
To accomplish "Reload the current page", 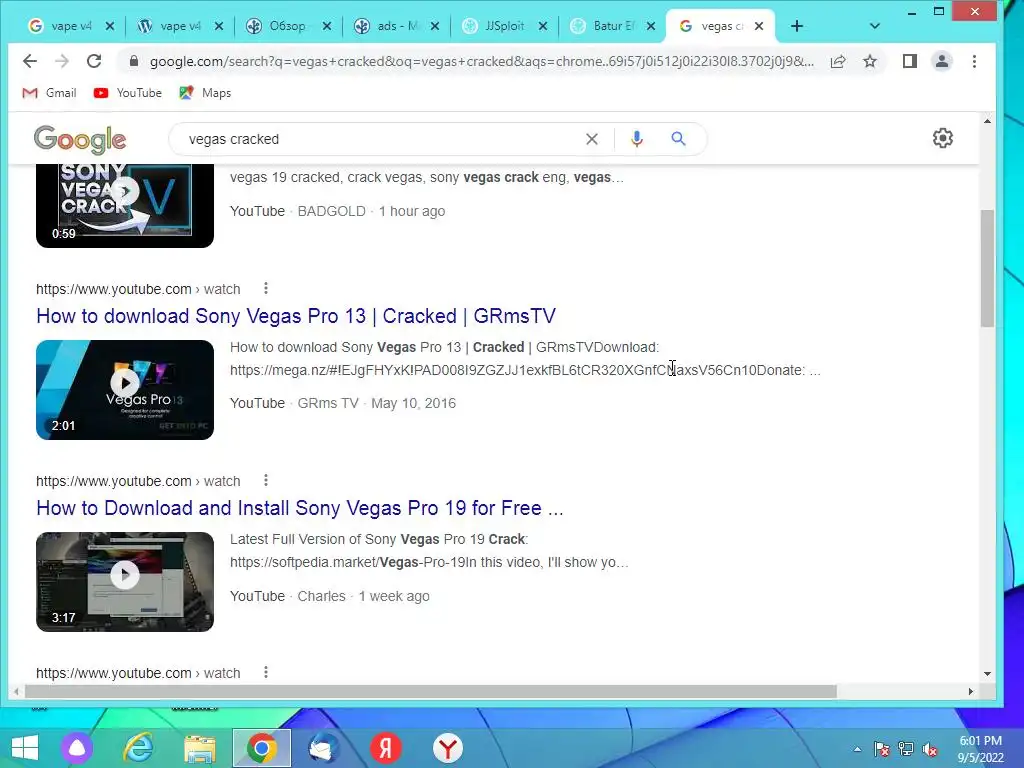I will [x=94, y=61].
